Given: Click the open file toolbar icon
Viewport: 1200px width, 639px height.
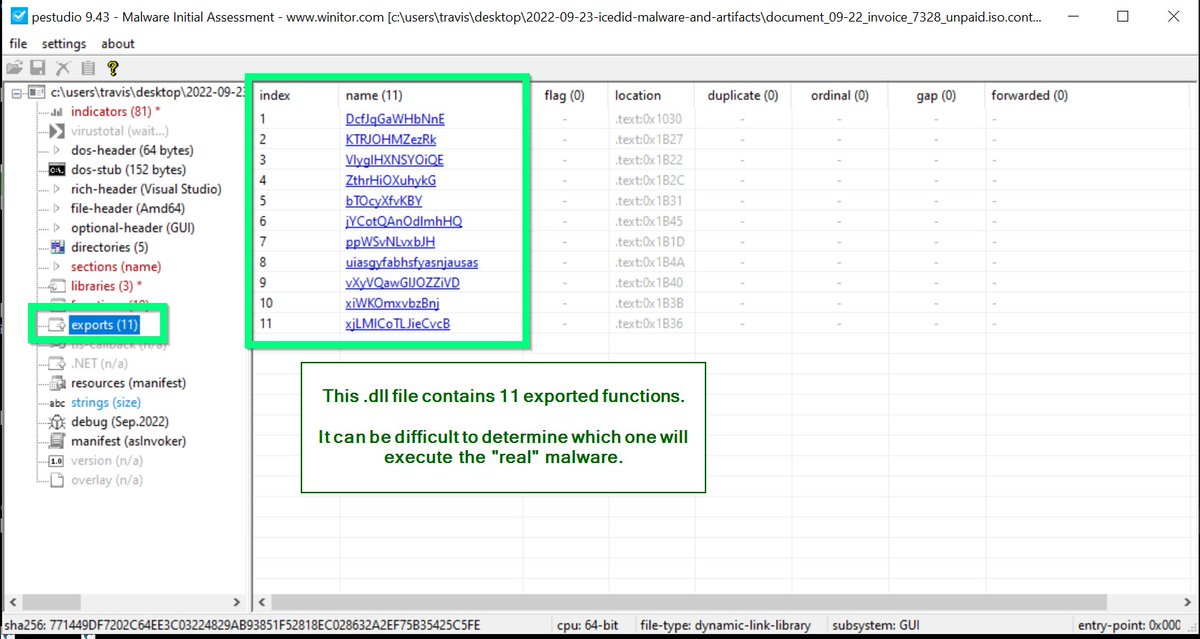Looking at the screenshot, I should coord(14,68).
